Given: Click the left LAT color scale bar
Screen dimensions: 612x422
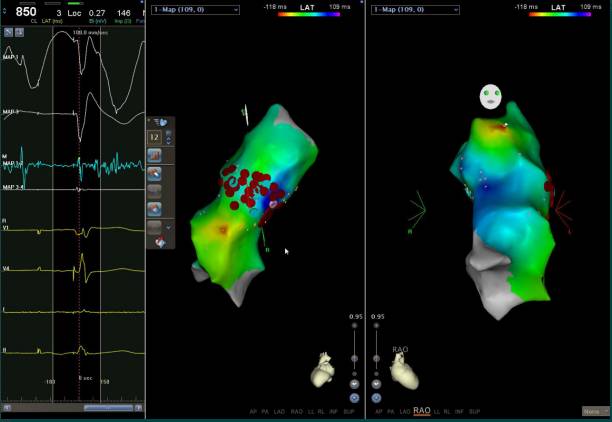Looking at the screenshot, I should (x=307, y=15).
